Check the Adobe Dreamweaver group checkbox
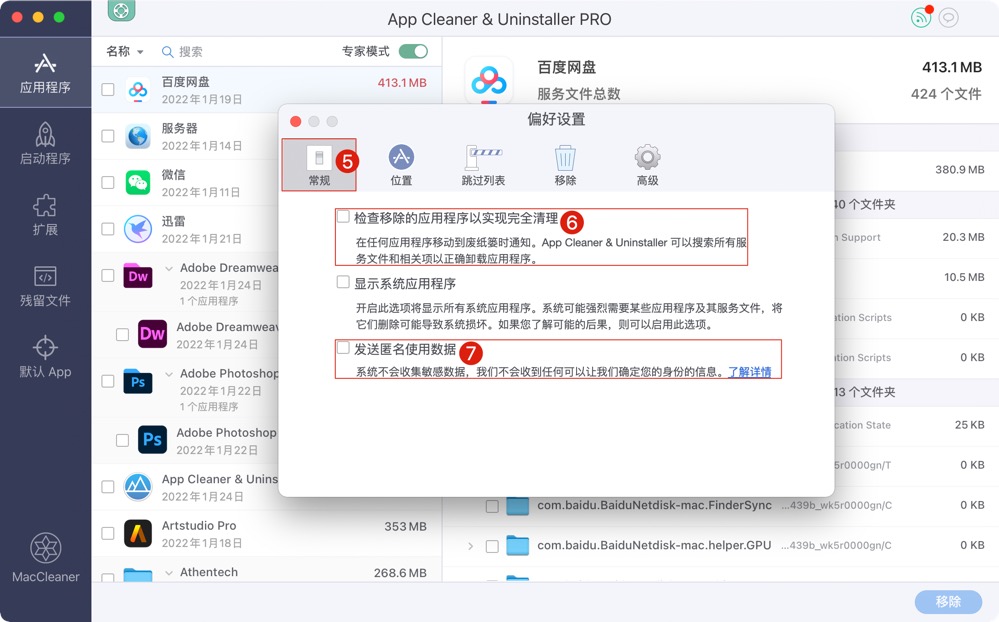The height and width of the screenshot is (622, 999). point(108,275)
